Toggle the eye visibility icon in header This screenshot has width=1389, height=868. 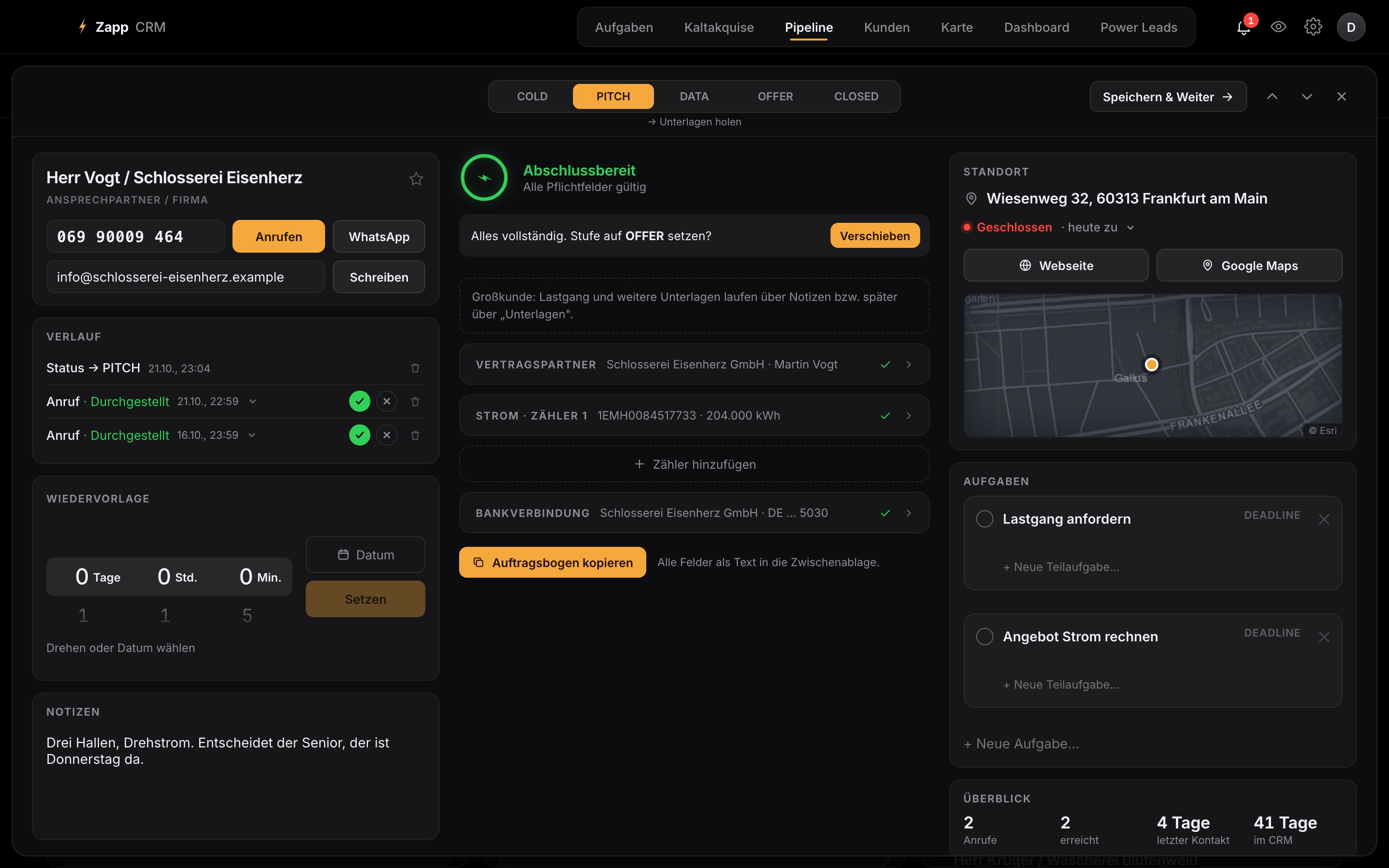tap(1278, 27)
